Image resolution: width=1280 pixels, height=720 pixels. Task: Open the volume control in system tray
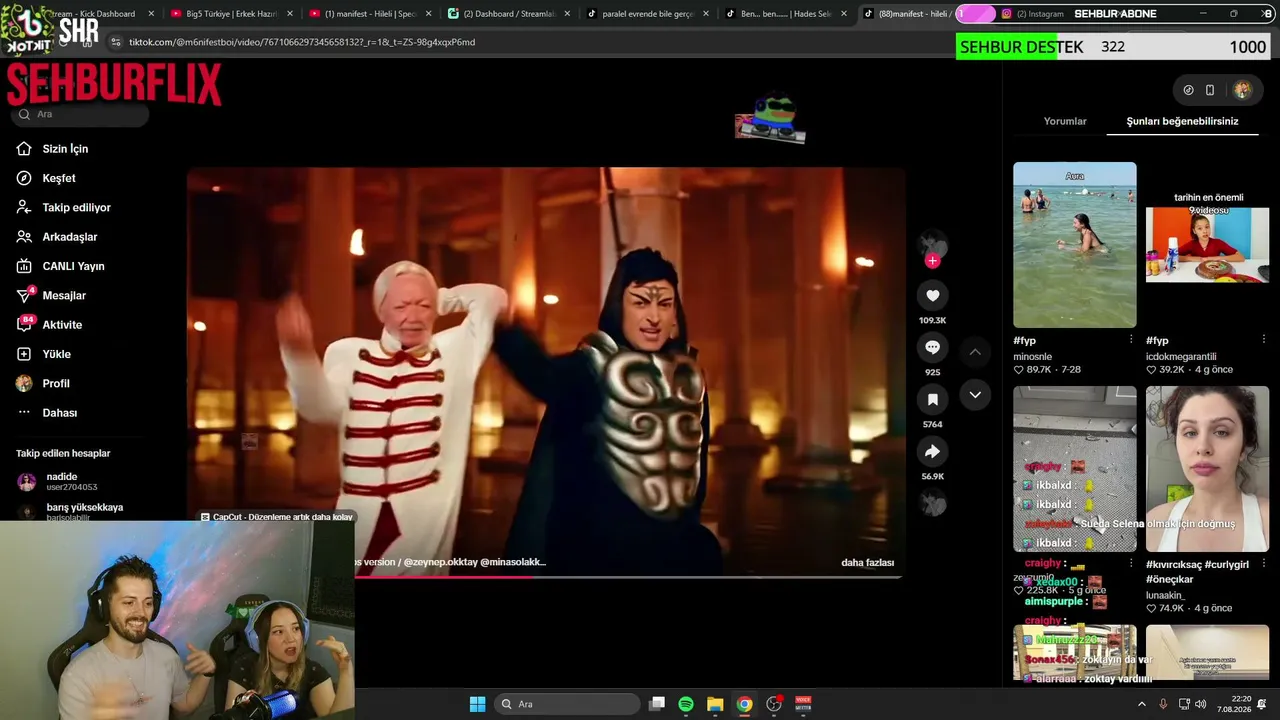point(1200,704)
